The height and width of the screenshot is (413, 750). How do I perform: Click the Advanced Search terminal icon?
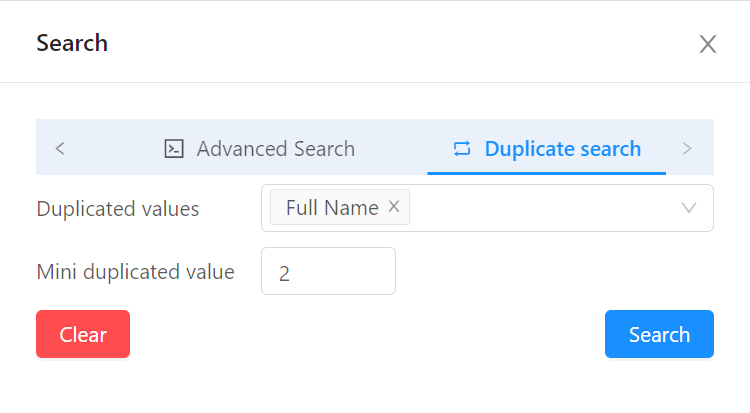(174, 149)
